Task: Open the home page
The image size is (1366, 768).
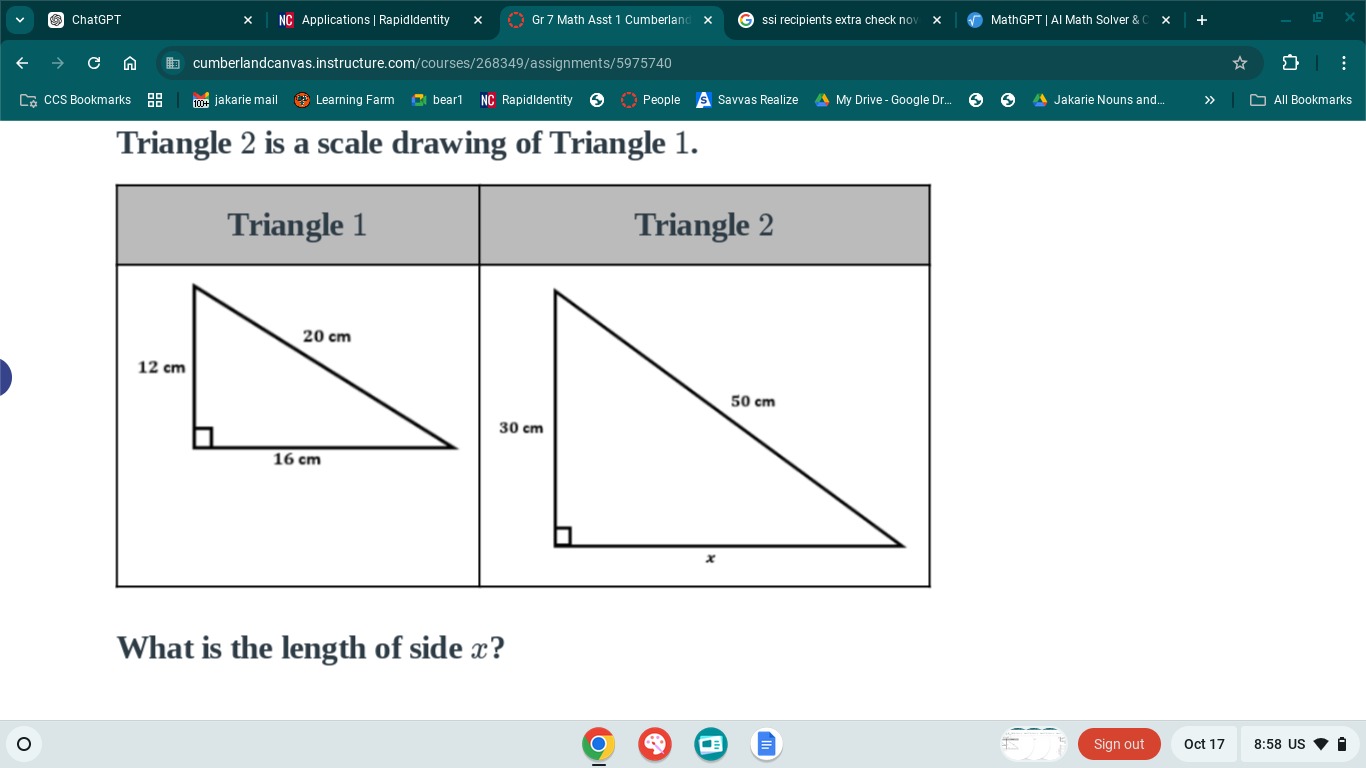Action: (x=130, y=63)
